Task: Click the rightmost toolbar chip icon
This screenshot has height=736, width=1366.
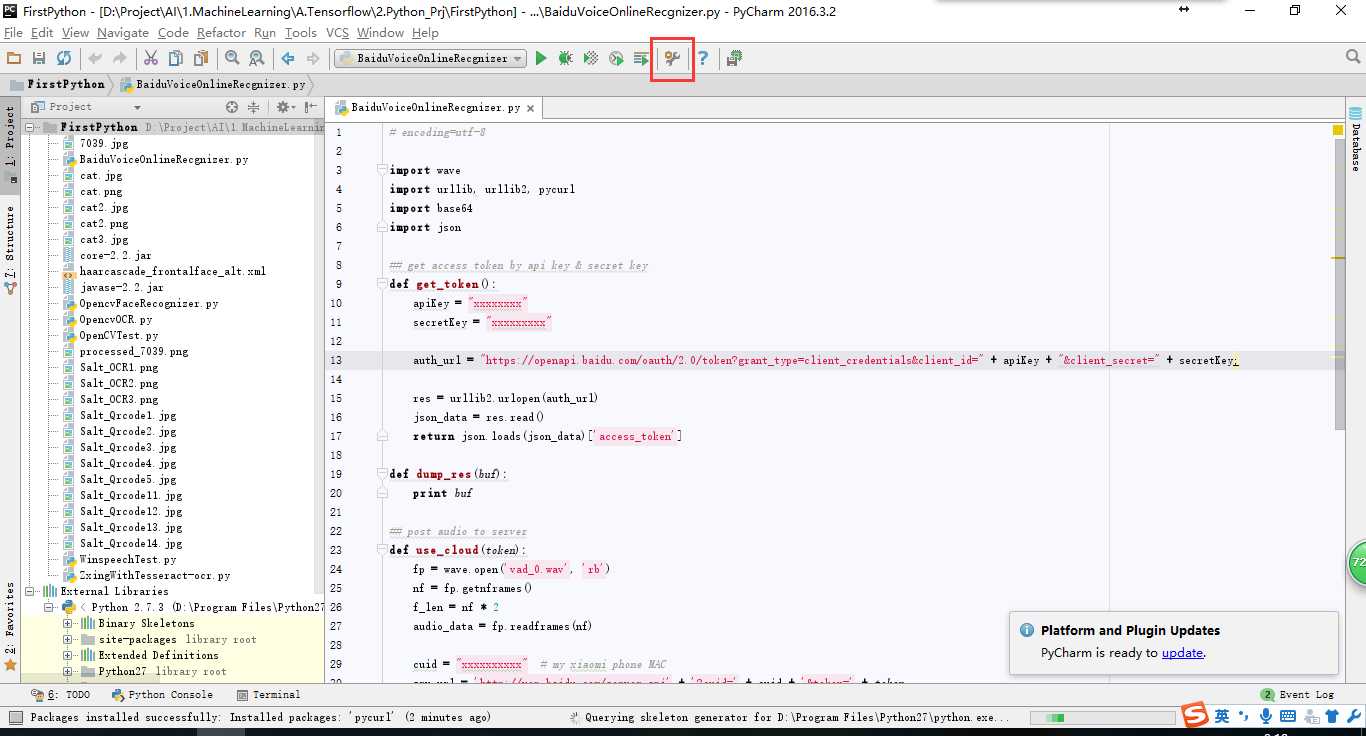Action: (734, 59)
